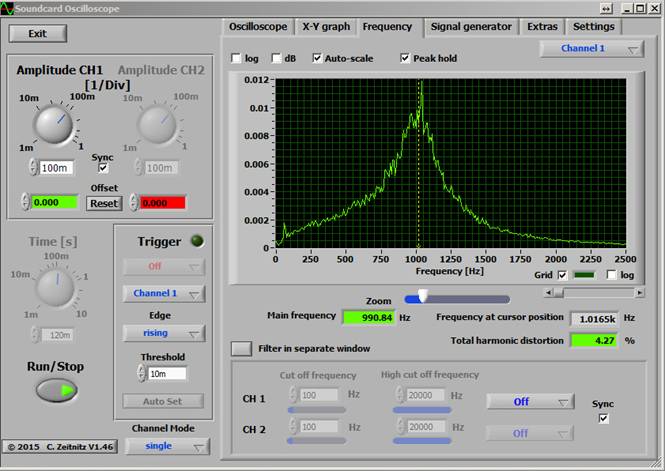The width and height of the screenshot is (665, 471).
Task: Click the Filter in separate window button
Action: tap(241, 349)
